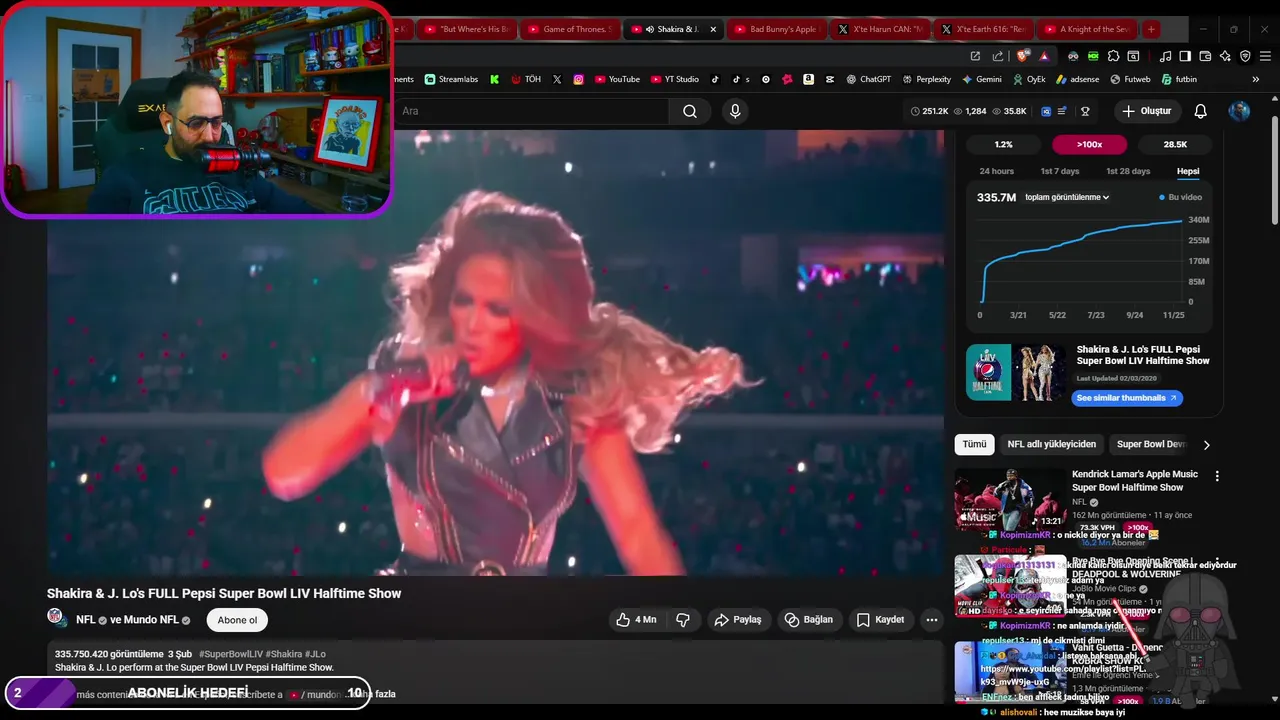
Task: Open the Instagram bookmark icon
Action: [578, 79]
